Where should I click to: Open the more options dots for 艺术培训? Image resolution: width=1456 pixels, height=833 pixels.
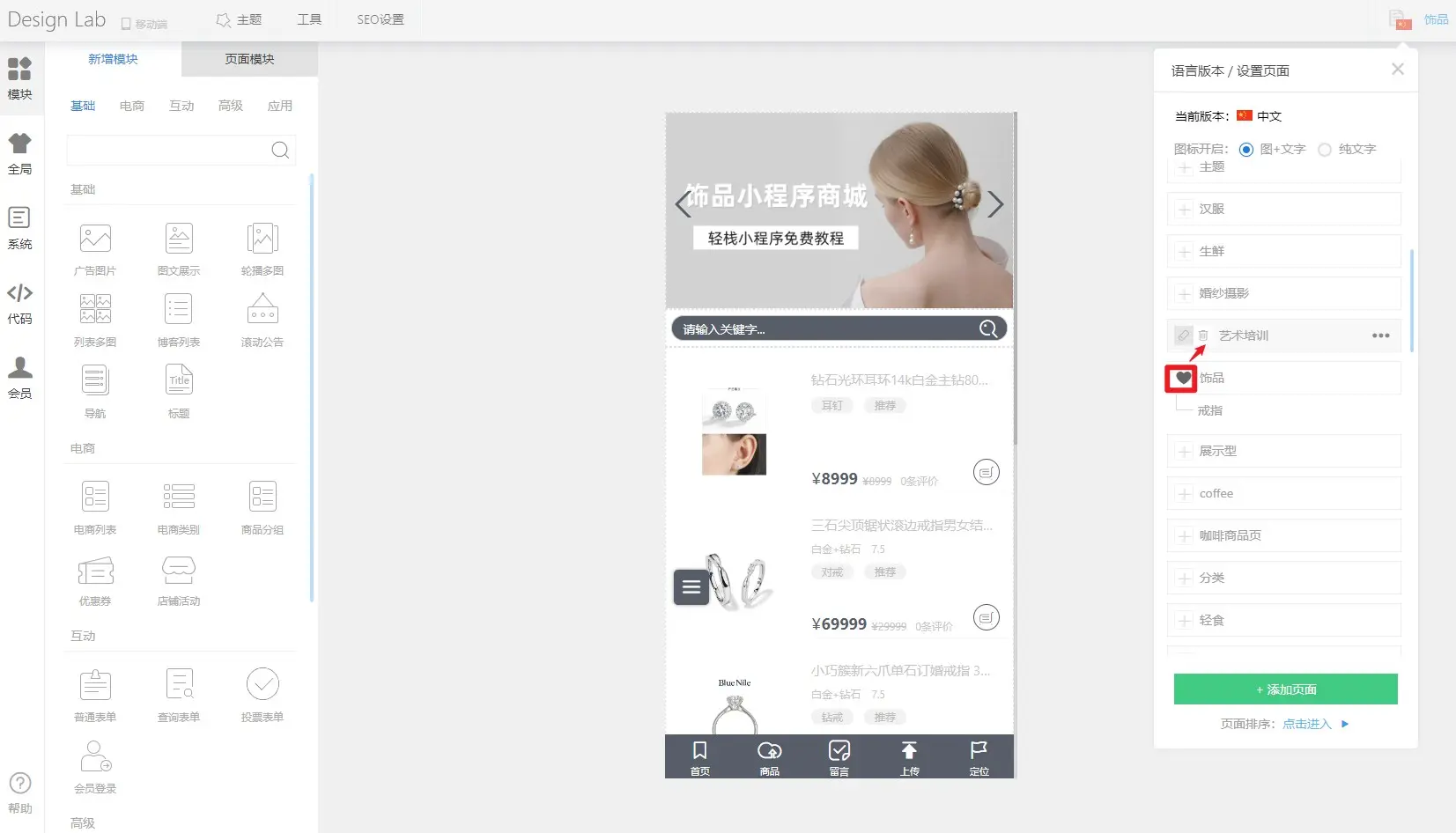pyautogui.click(x=1380, y=335)
